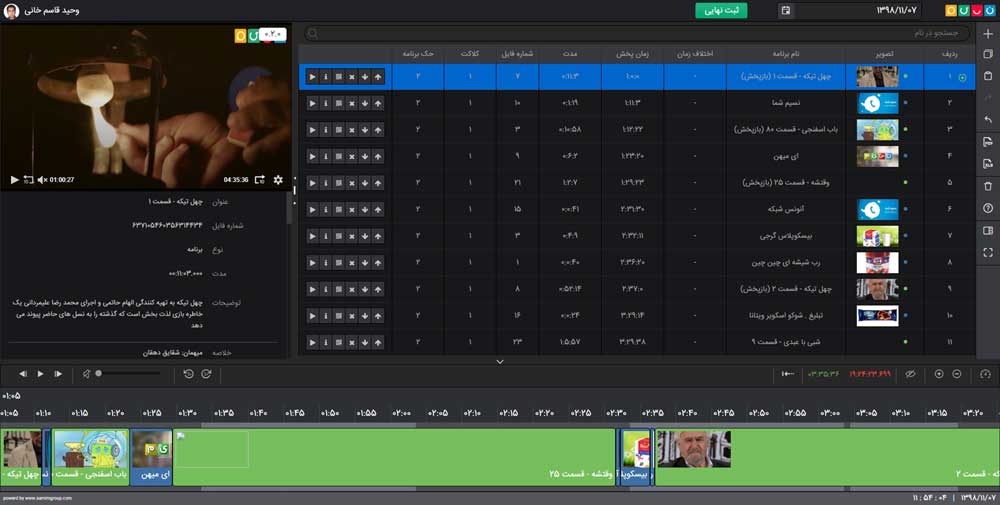Viewport: 1000px width, 505px height.
Task: Move آنونس شبکه row up
Action: 378,210
